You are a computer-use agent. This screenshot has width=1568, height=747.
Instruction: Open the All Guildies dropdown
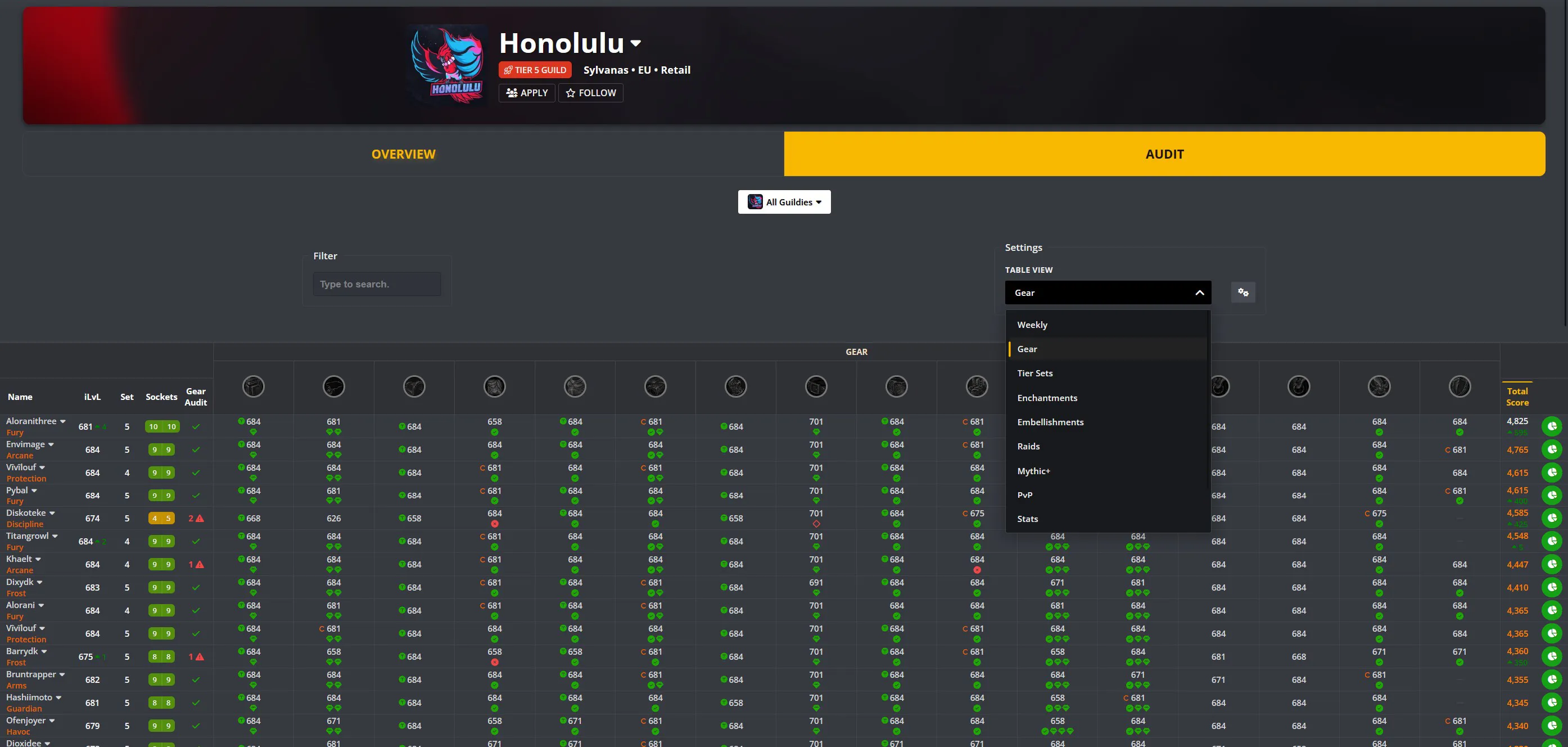point(784,202)
